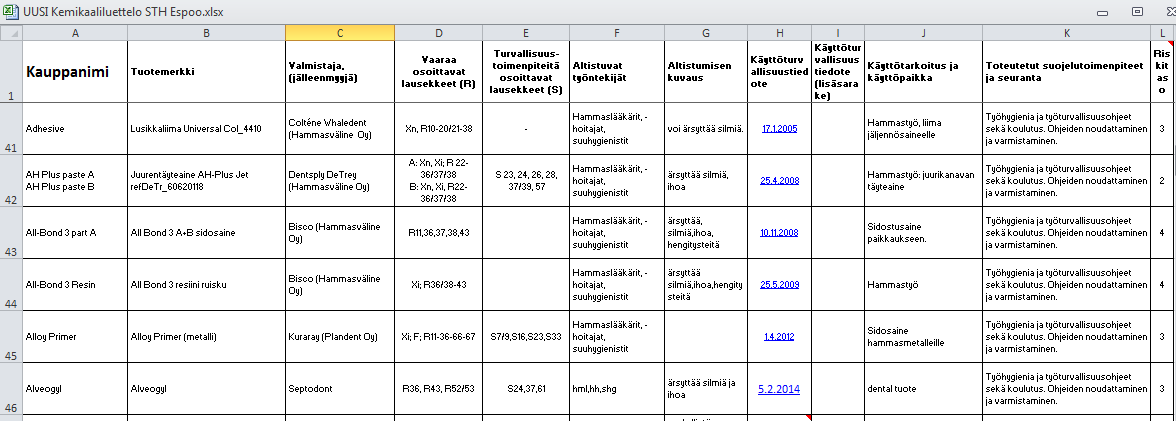1176x421 pixels.
Task: Select column A header
Action: [x=75, y=32]
